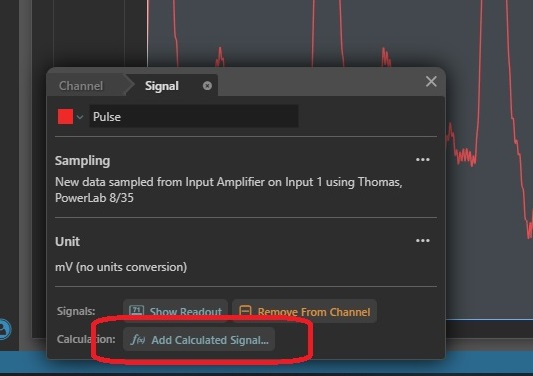Click the mV no units conversion text
The height and width of the screenshot is (376, 533).
pyautogui.click(x=121, y=267)
